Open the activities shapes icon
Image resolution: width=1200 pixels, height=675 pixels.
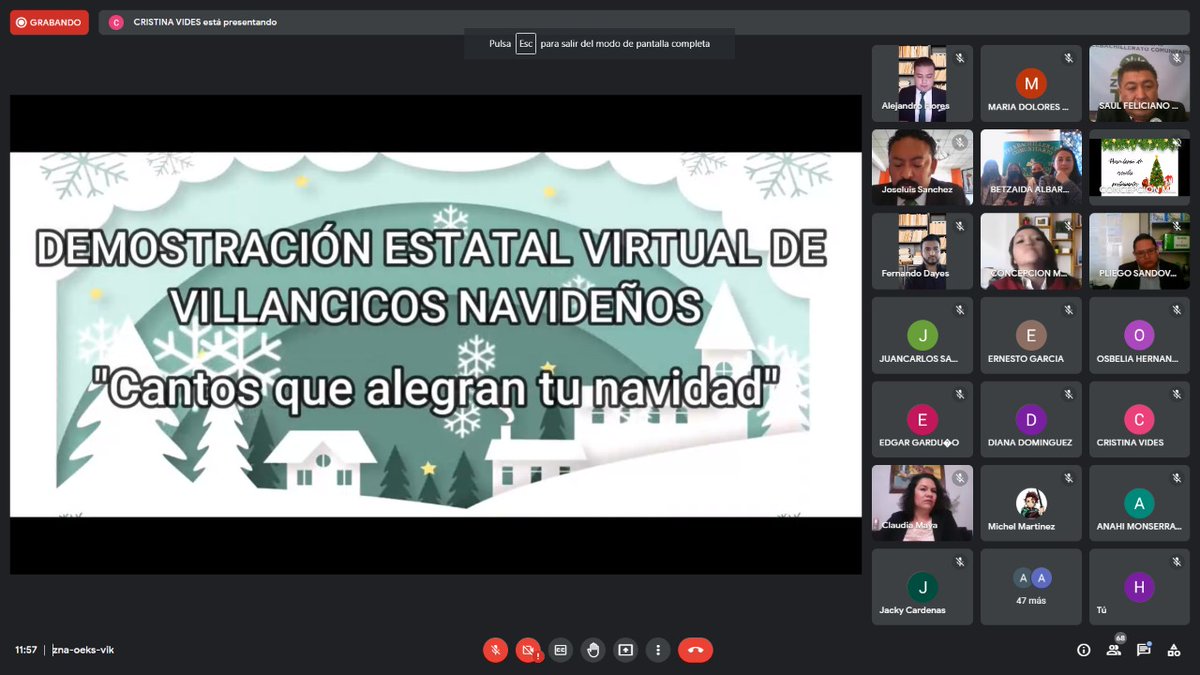pos(1174,650)
